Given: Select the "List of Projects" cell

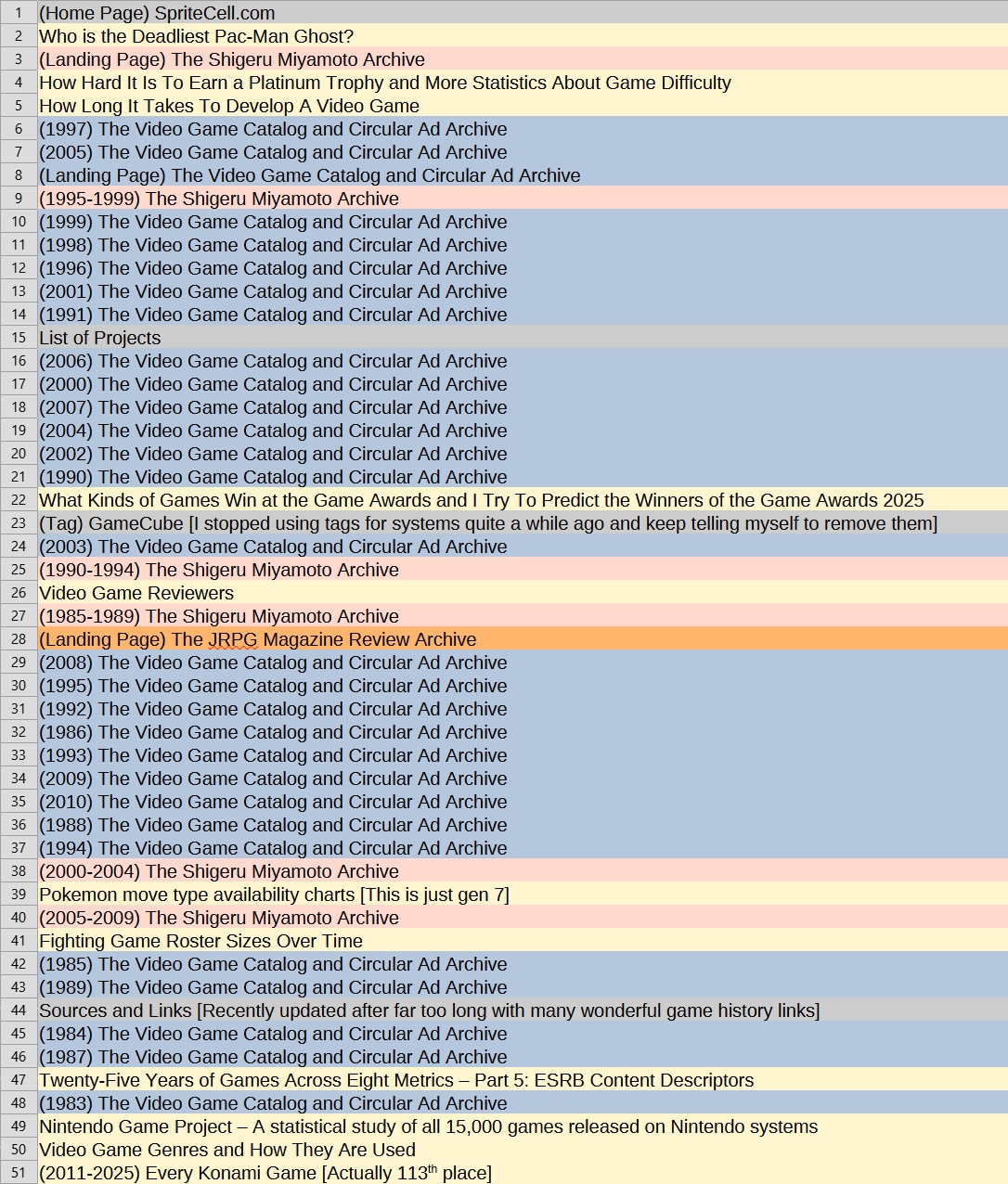Looking at the screenshot, I should pyautogui.click(x=100, y=338).
